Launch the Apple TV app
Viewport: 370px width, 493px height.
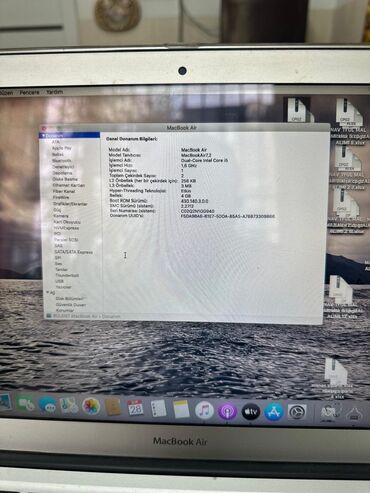click(x=251, y=412)
